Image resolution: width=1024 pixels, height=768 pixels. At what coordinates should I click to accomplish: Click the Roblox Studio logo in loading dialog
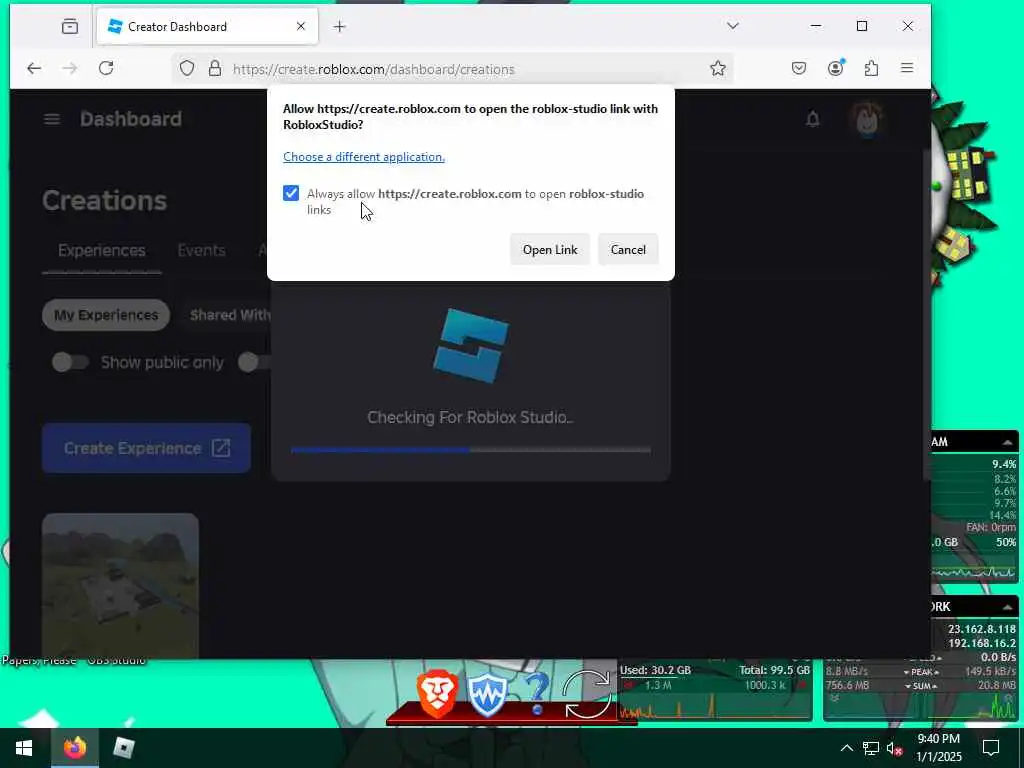click(470, 345)
